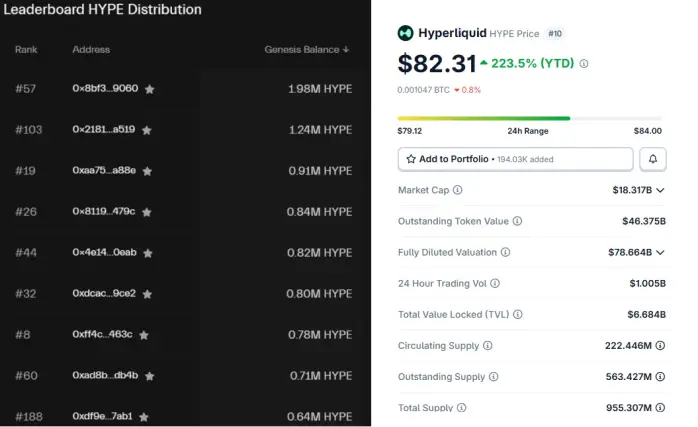Image resolution: width=698 pixels, height=427 pixels.
Task: Expand Fully Diluted Valuation details
Action: (x=661, y=252)
